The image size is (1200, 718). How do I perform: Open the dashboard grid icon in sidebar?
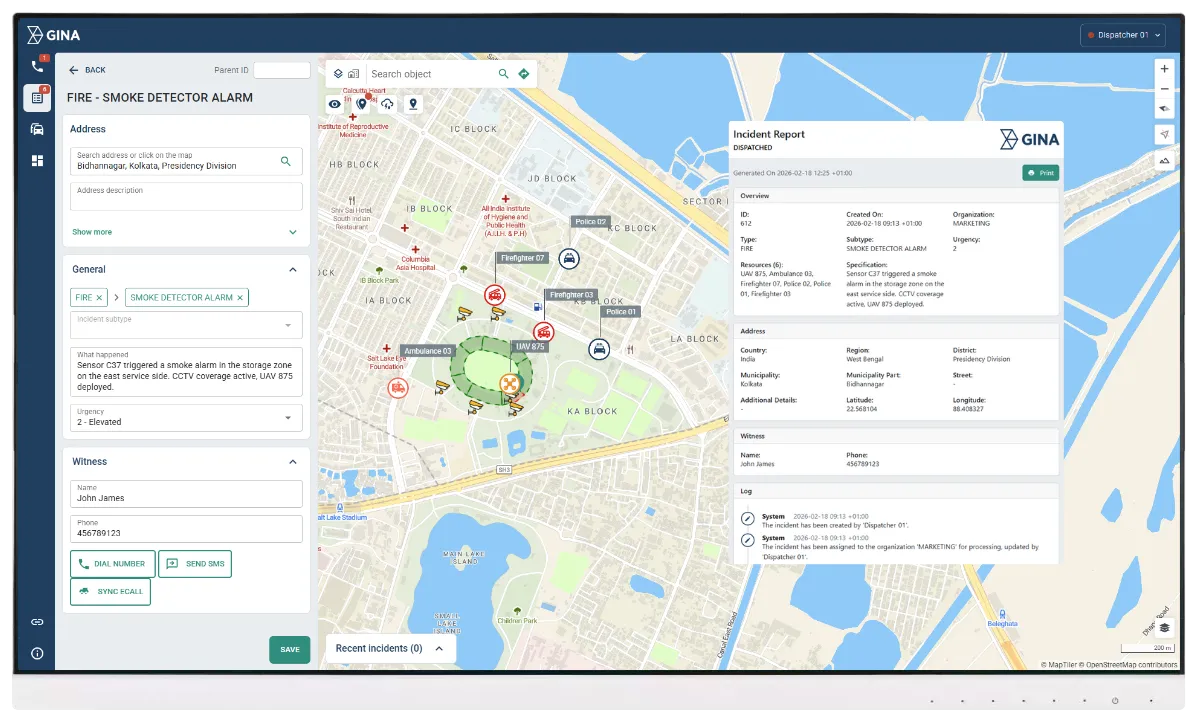click(x=38, y=161)
